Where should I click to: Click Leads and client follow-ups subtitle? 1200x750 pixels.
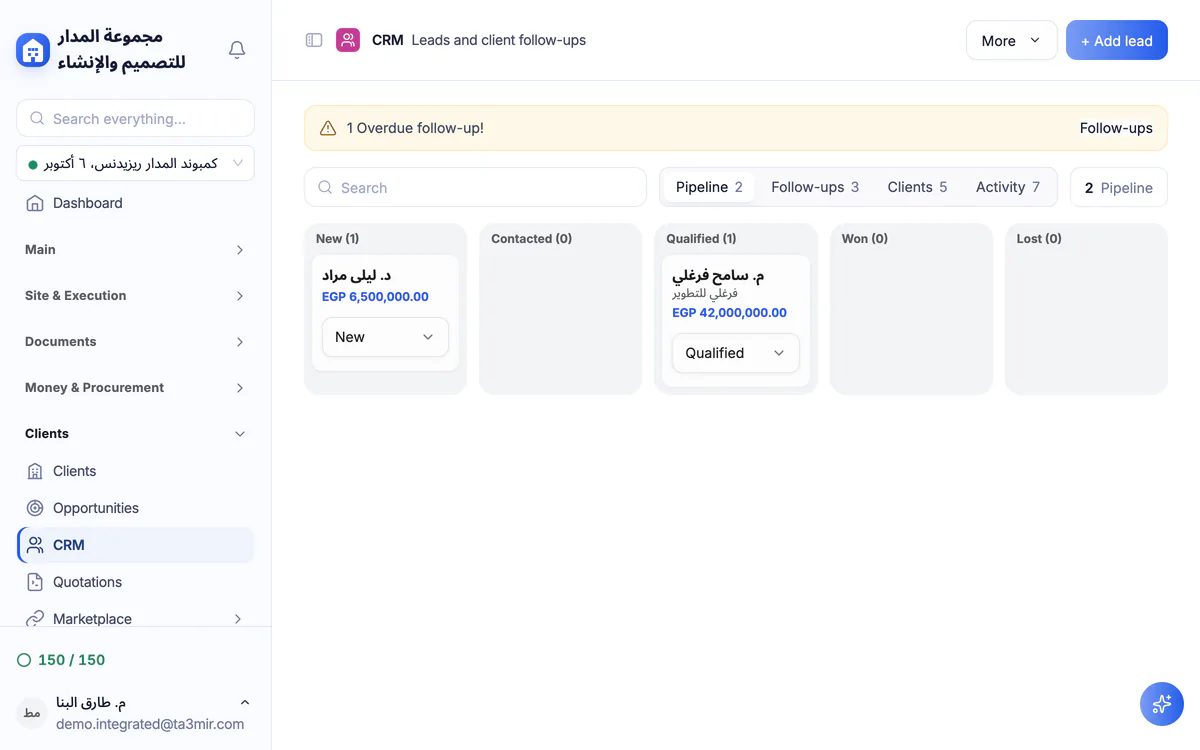pyautogui.click(x=499, y=40)
